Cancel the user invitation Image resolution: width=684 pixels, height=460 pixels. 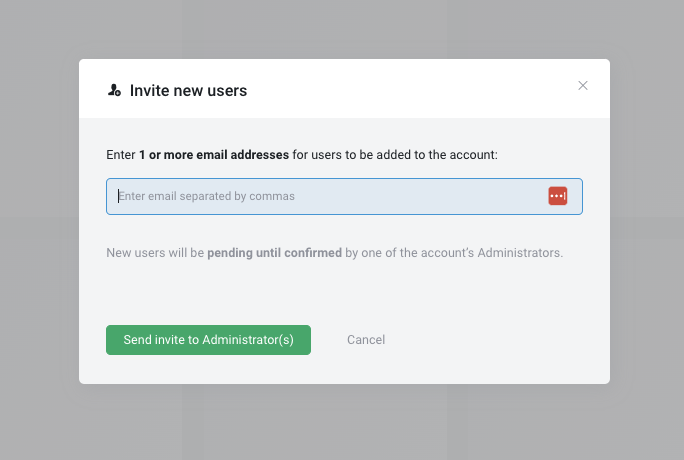tap(366, 340)
